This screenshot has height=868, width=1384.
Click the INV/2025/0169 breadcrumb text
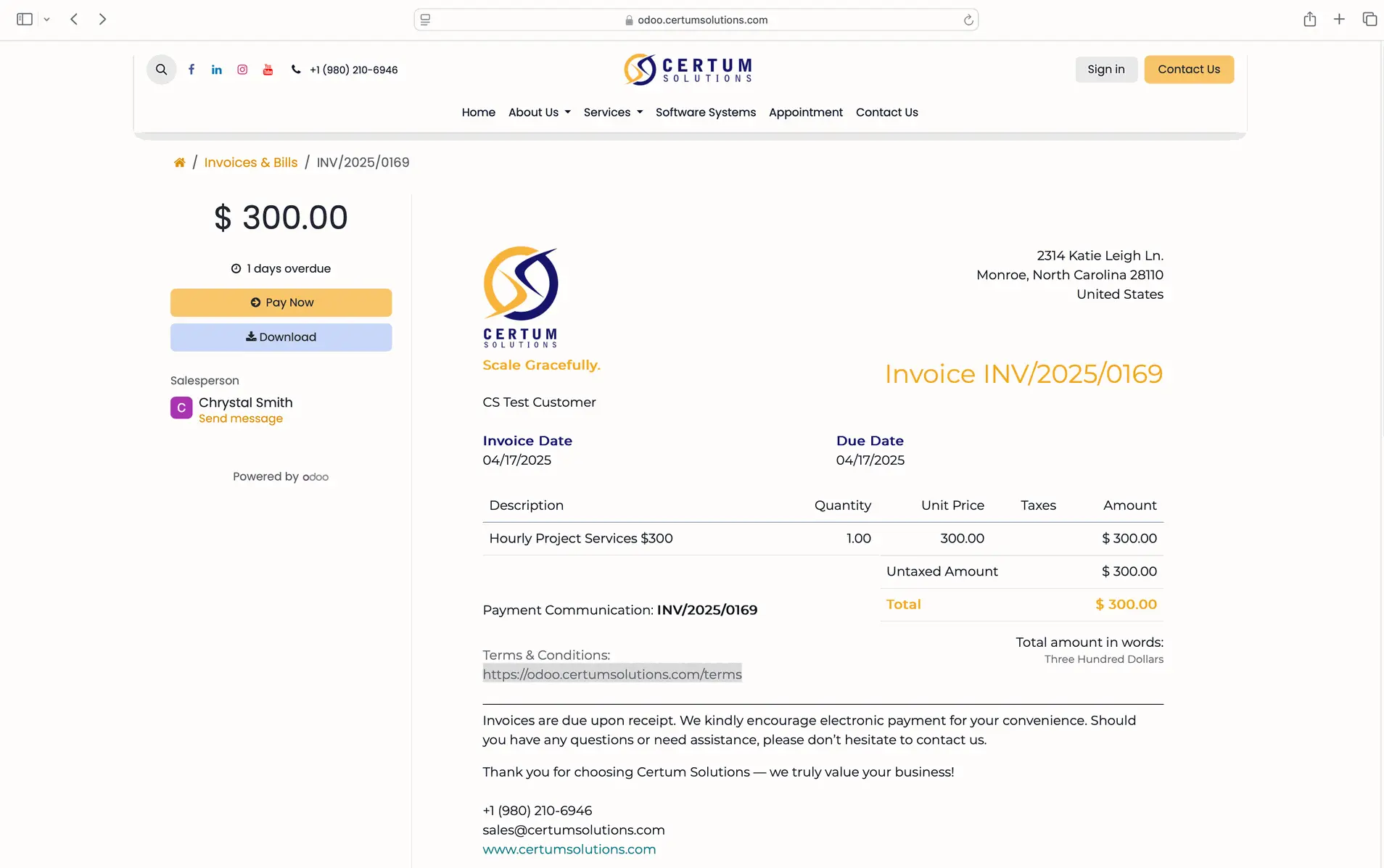pyautogui.click(x=363, y=162)
